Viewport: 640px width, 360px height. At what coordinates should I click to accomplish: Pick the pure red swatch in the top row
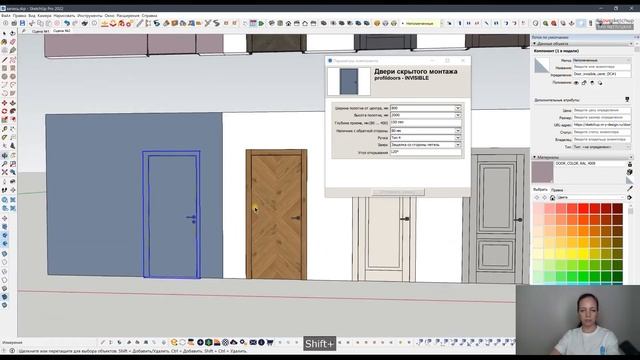(x=584, y=209)
